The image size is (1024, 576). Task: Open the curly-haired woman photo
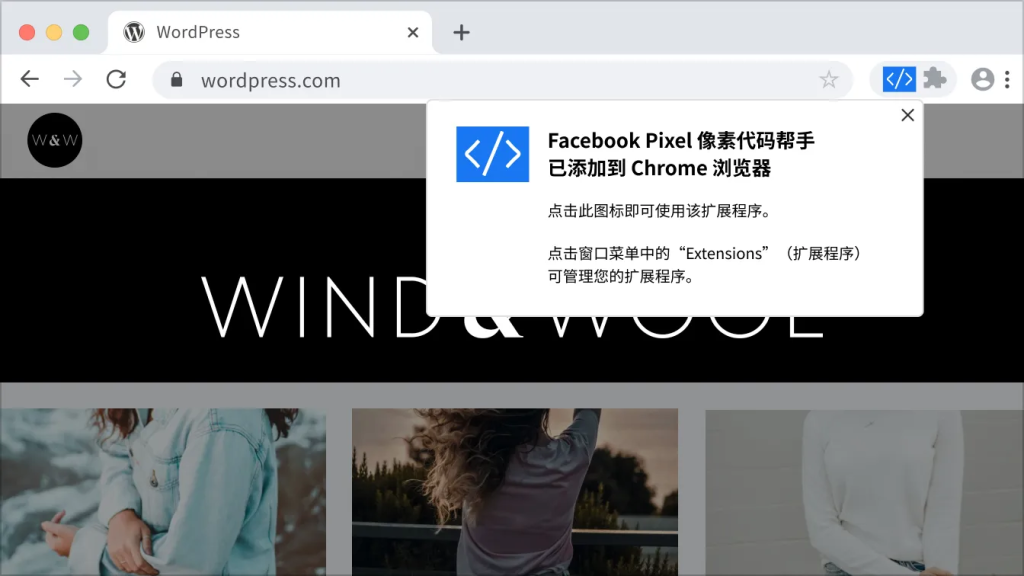click(515, 492)
